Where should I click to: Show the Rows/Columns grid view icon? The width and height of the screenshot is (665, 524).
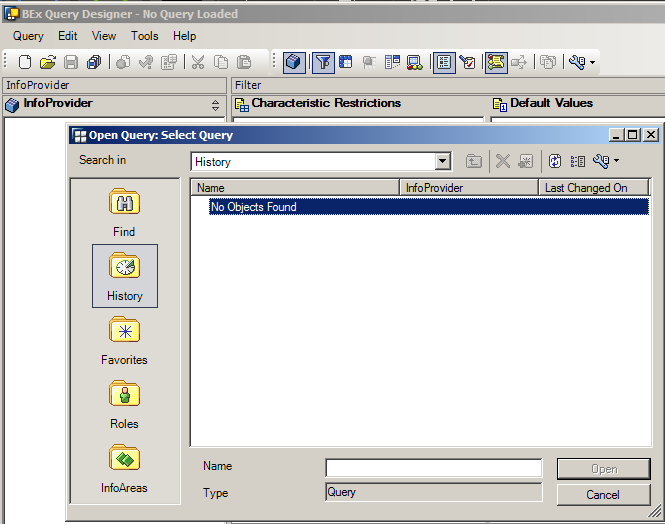(x=346, y=62)
